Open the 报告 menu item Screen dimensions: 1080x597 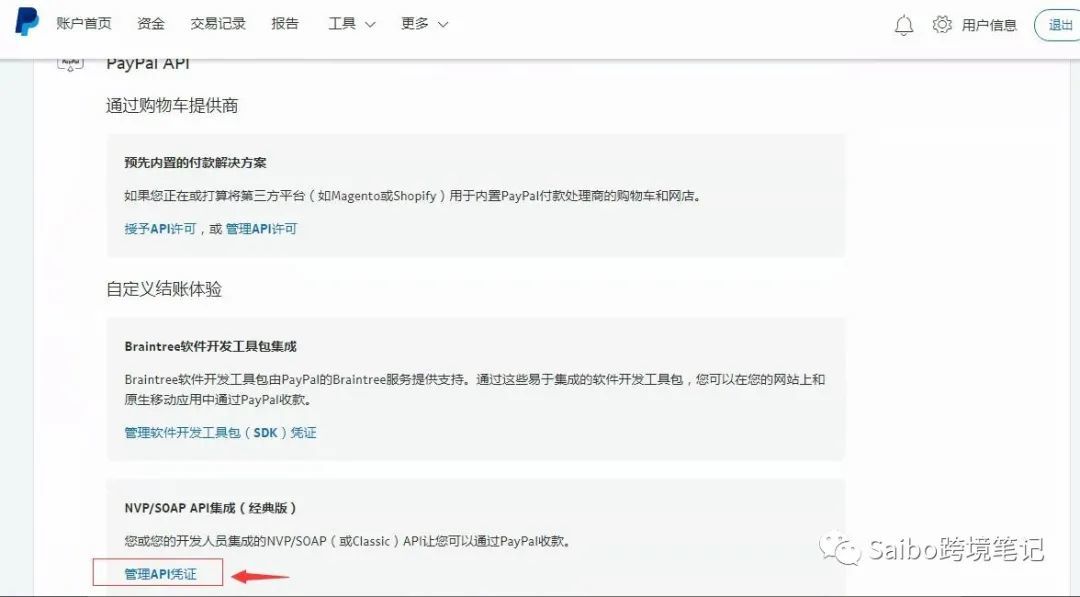point(285,23)
